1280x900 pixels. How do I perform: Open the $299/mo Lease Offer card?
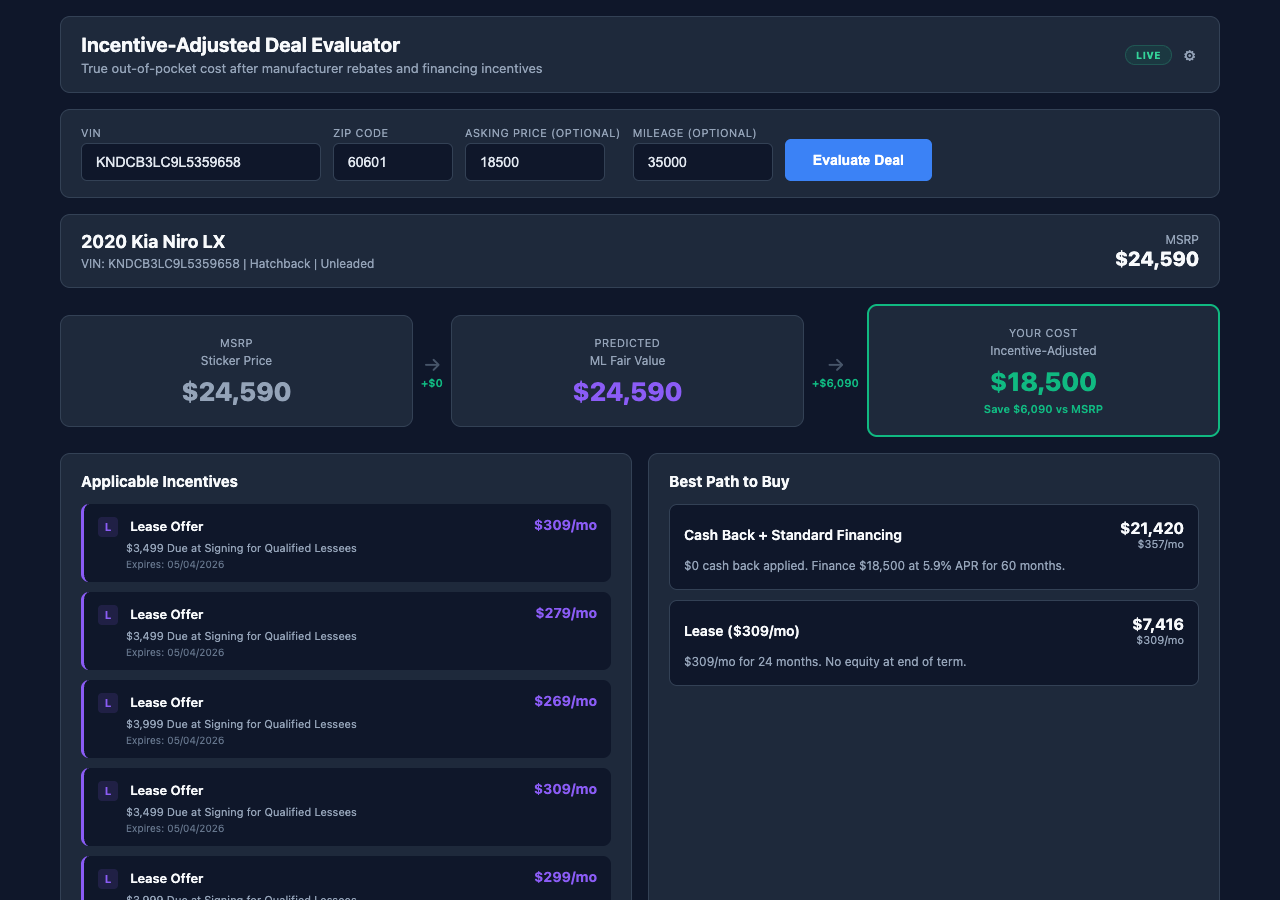(x=346, y=878)
